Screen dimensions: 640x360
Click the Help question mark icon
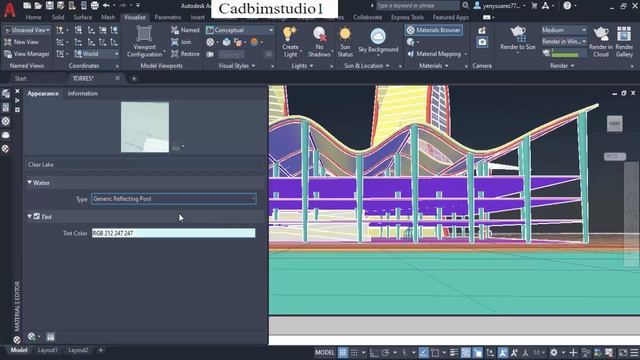[567, 6]
